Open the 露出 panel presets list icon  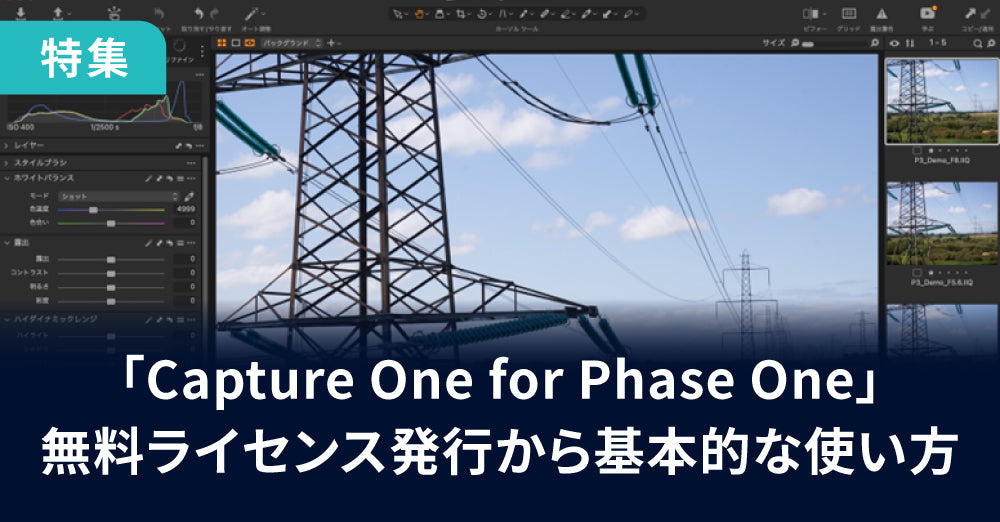click(x=180, y=243)
